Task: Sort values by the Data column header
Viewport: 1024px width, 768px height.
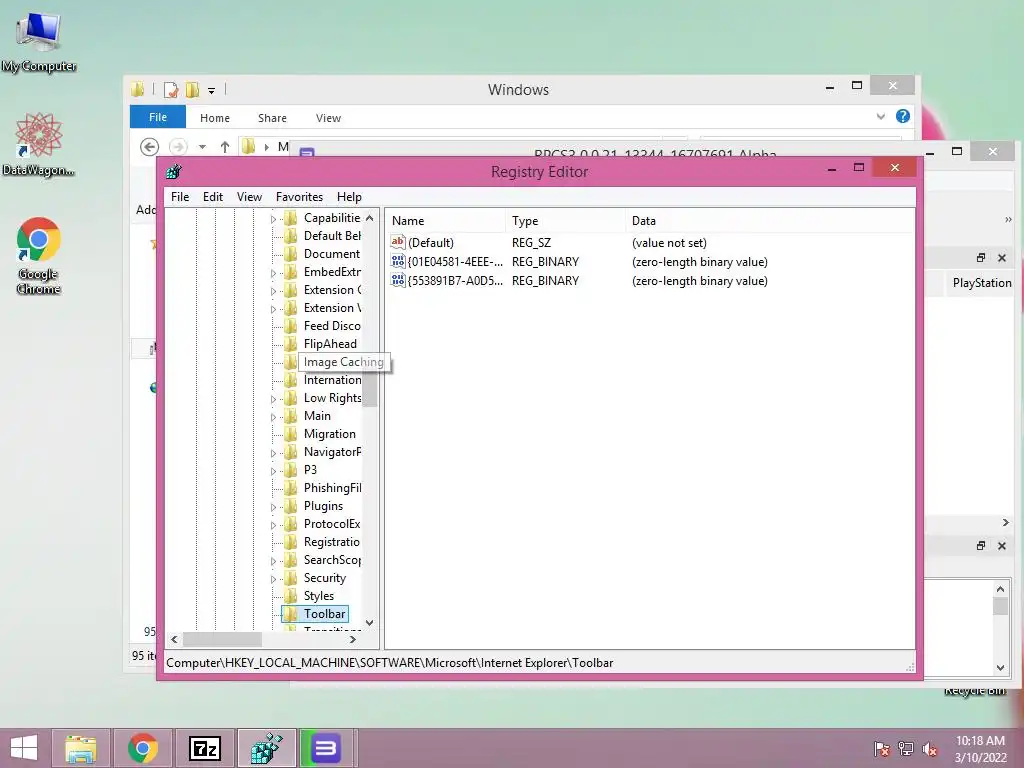Action: (769, 221)
